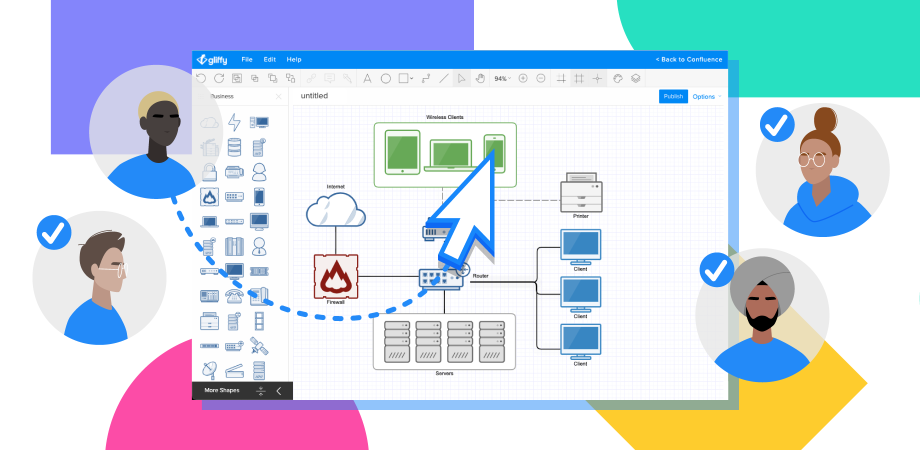Click the Zoom Out minus icon
The height and width of the screenshot is (450, 920).
pos(541,78)
